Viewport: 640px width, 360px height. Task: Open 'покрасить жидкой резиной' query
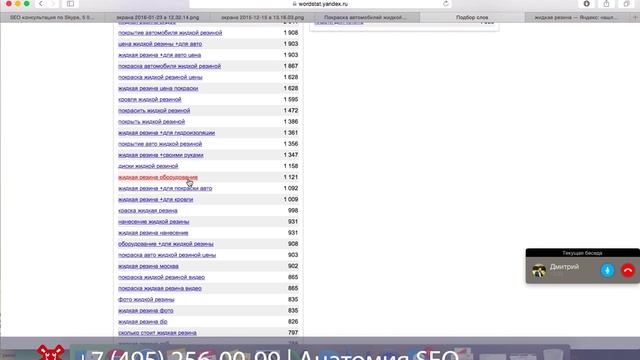tap(154, 110)
